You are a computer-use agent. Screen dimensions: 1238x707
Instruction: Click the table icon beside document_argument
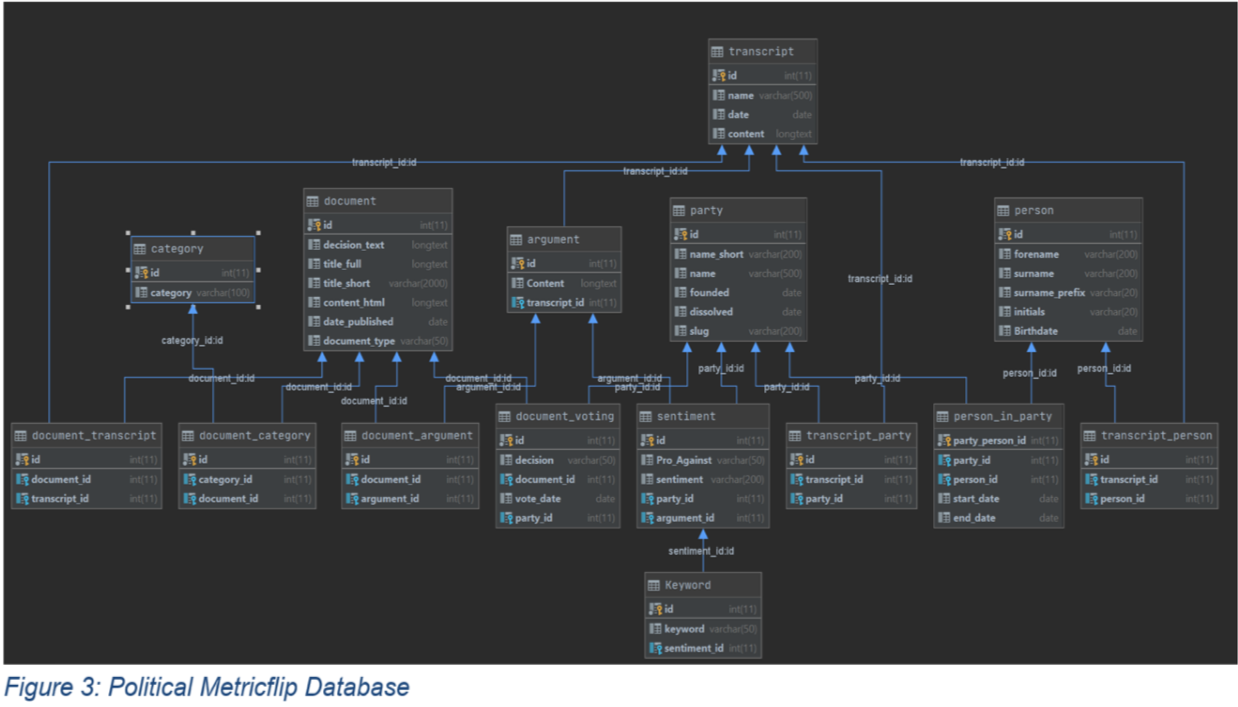click(x=350, y=436)
